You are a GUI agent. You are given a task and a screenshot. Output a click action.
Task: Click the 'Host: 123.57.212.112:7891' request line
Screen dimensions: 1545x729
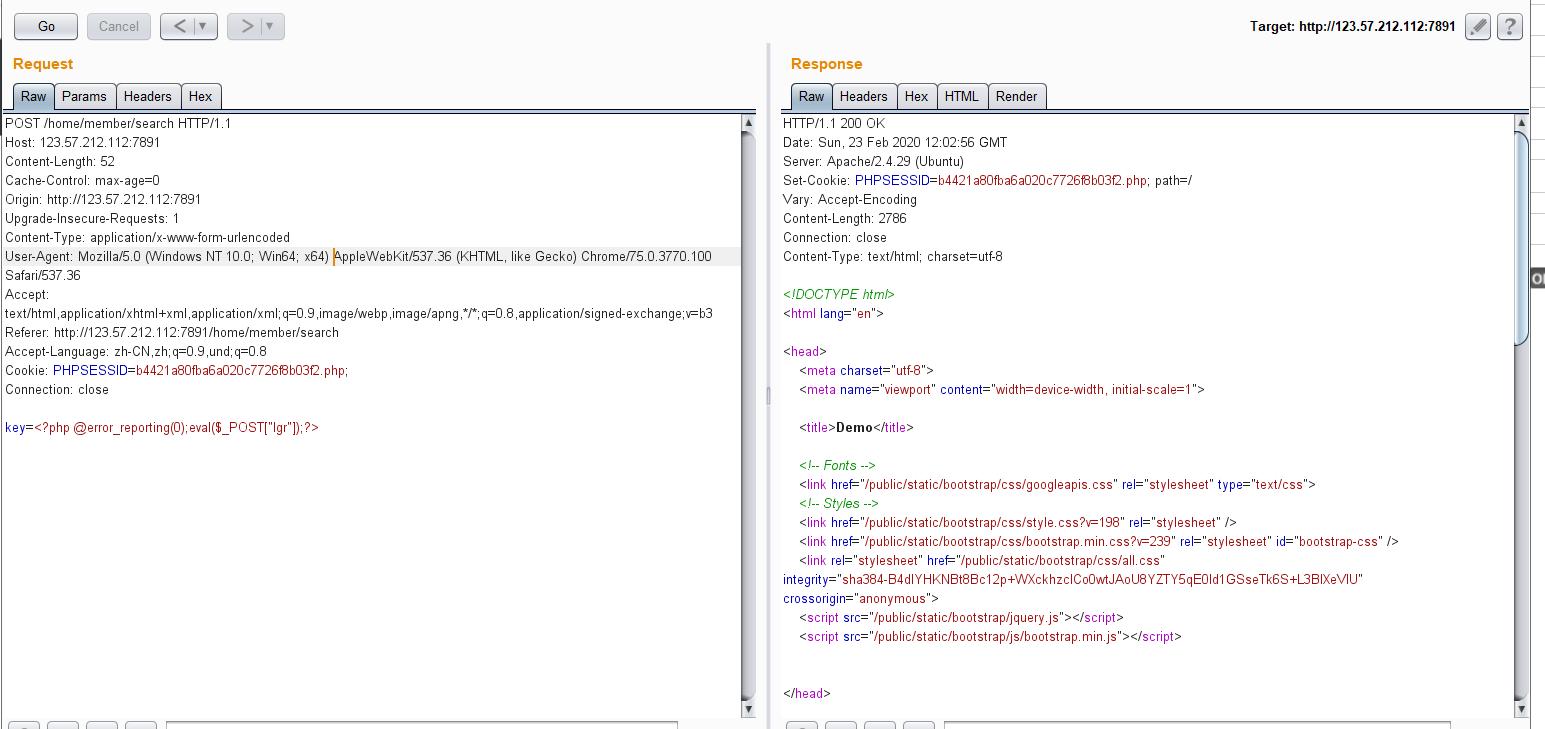pos(83,143)
